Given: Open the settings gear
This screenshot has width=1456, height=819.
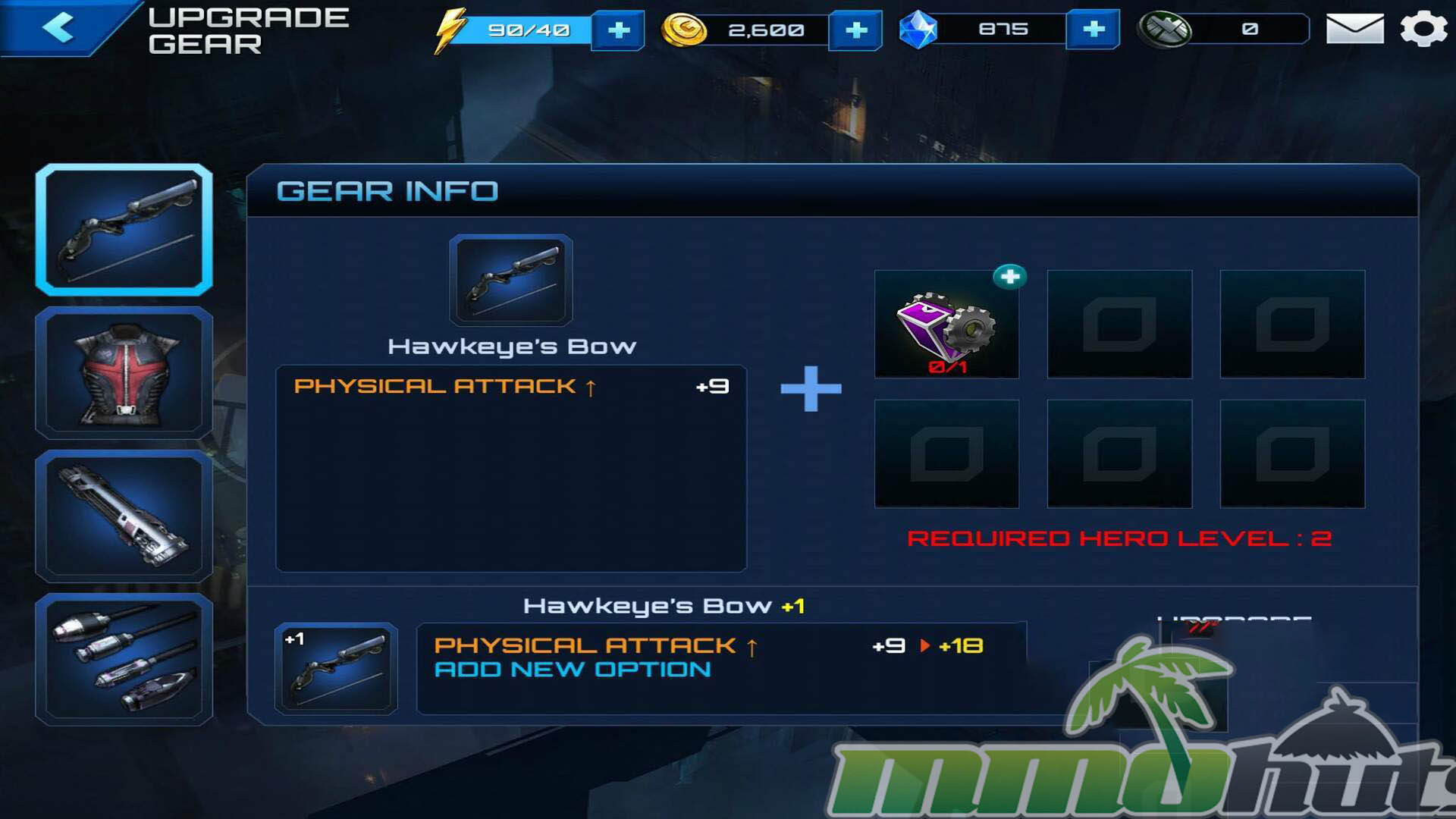Looking at the screenshot, I should click(x=1423, y=30).
